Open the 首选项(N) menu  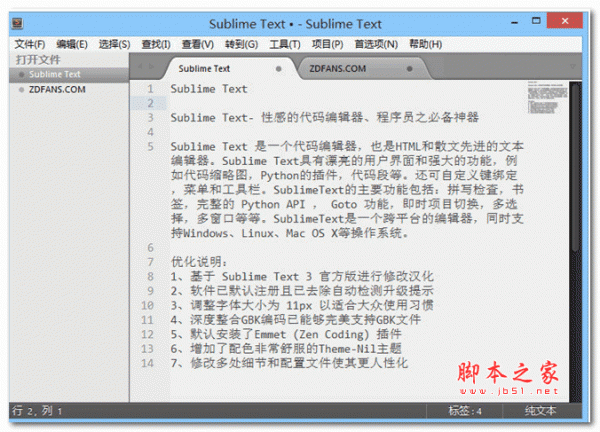click(376, 44)
